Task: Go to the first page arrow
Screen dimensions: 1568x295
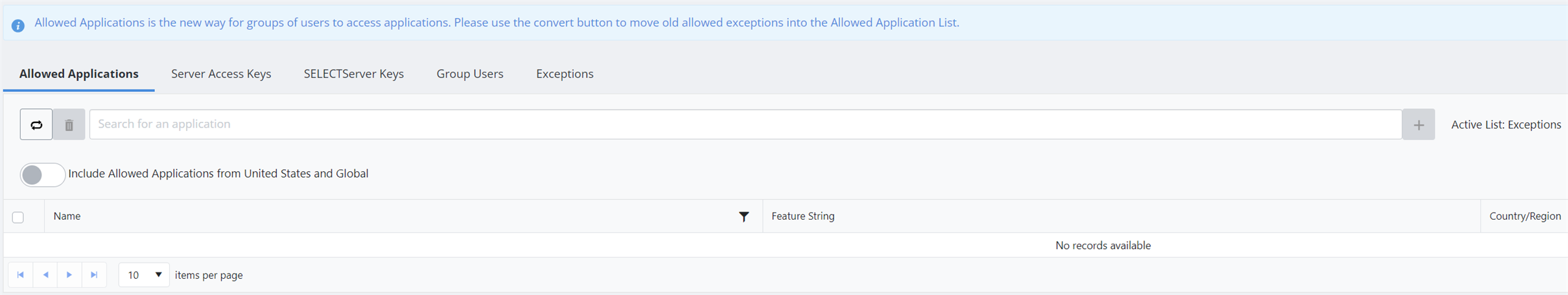Action: click(x=20, y=275)
